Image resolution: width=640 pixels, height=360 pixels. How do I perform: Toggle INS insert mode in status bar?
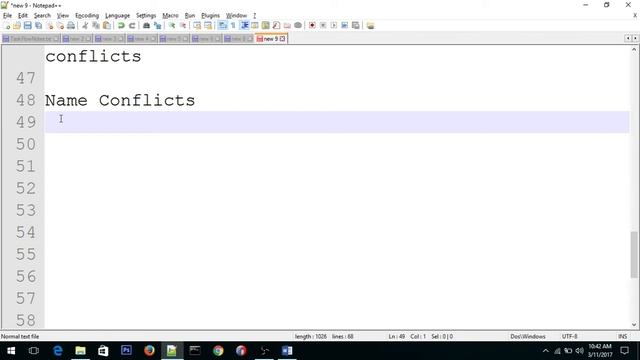point(622,336)
